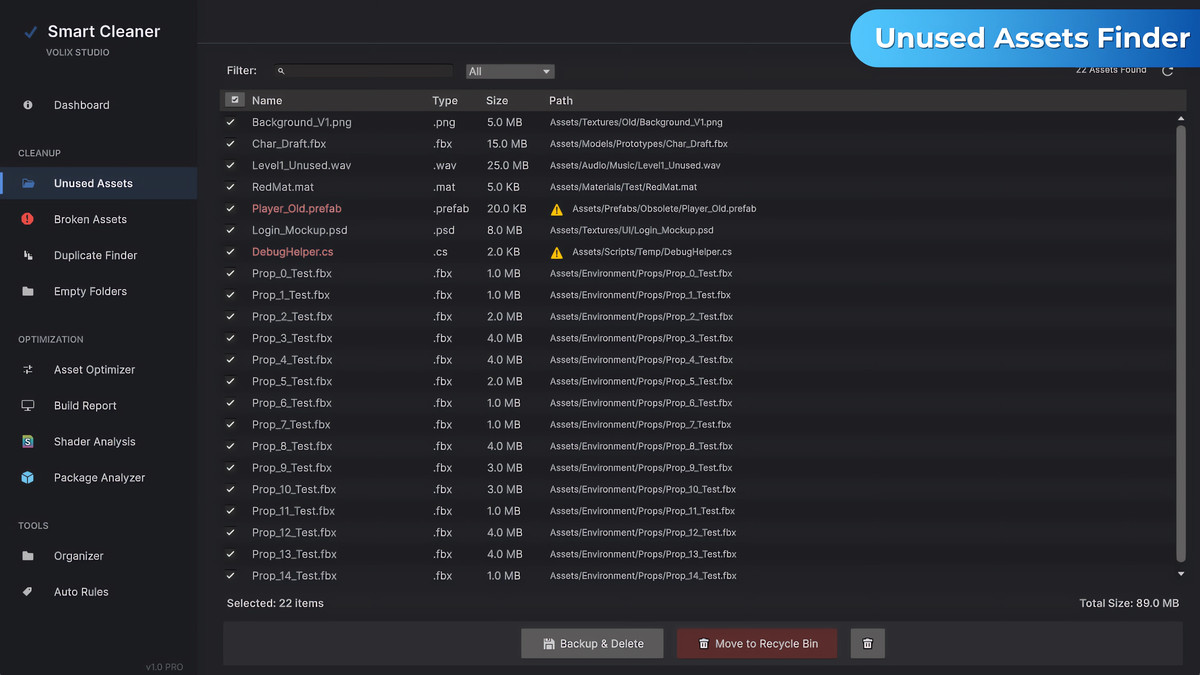This screenshot has width=1200, height=675.
Task: Refresh the unused assets list
Action: (x=1167, y=71)
